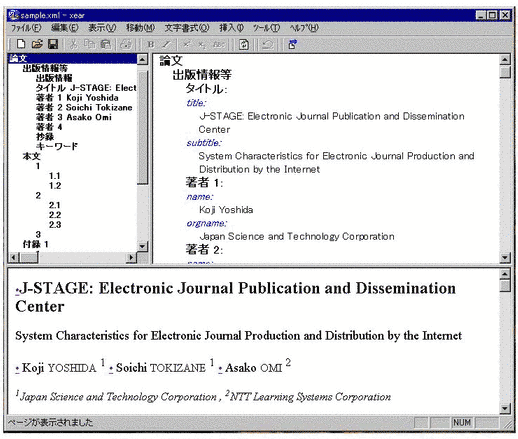Select the 本文 tree node
This screenshot has width=518, height=439.
31,156
